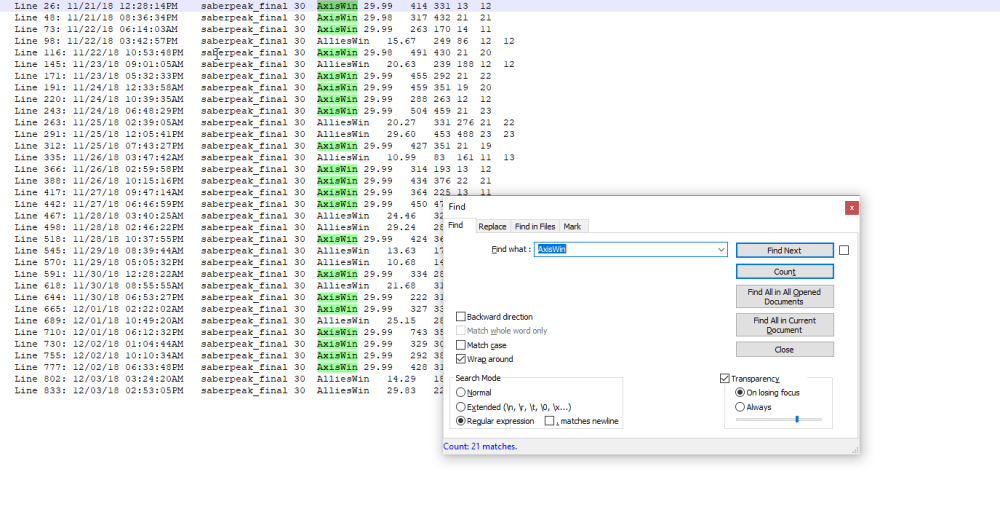
Task: Click the transparency slider handle
Action: pyautogui.click(x=797, y=420)
